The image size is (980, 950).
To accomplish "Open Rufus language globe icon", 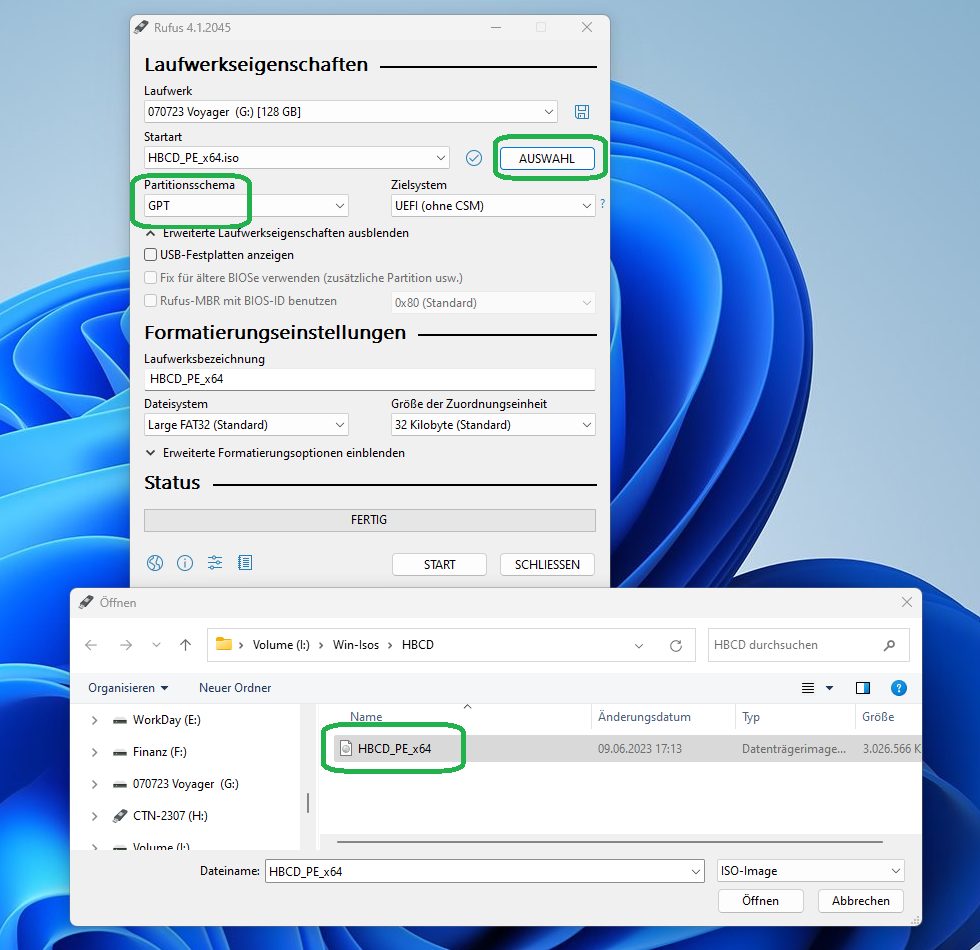I will click(155, 563).
